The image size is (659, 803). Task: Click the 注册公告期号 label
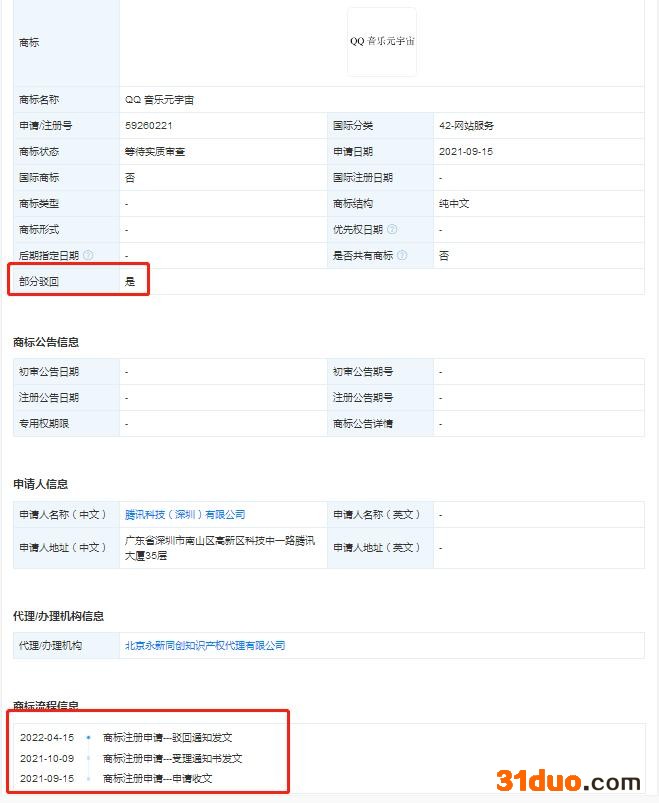[363, 397]
